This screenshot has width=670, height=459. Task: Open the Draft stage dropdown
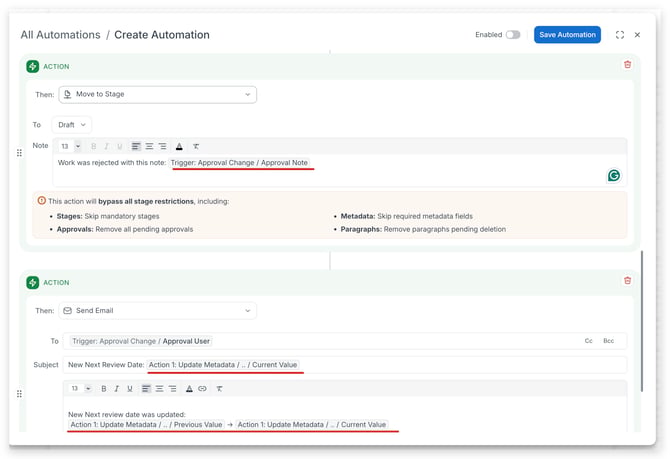(72, 125)
